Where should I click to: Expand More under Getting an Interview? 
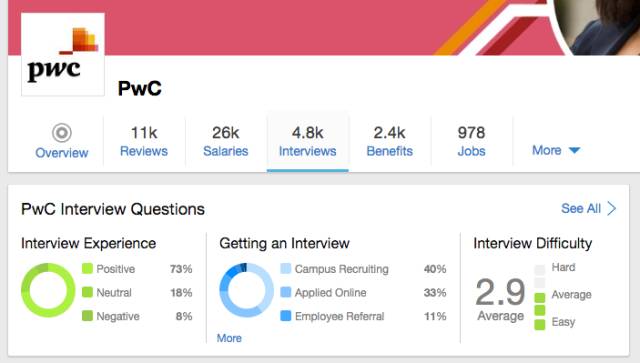coord(229,338)
